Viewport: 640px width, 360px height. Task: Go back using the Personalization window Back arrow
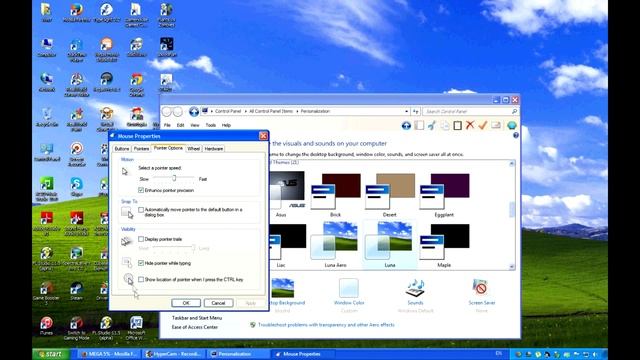(x=167, y=111)
